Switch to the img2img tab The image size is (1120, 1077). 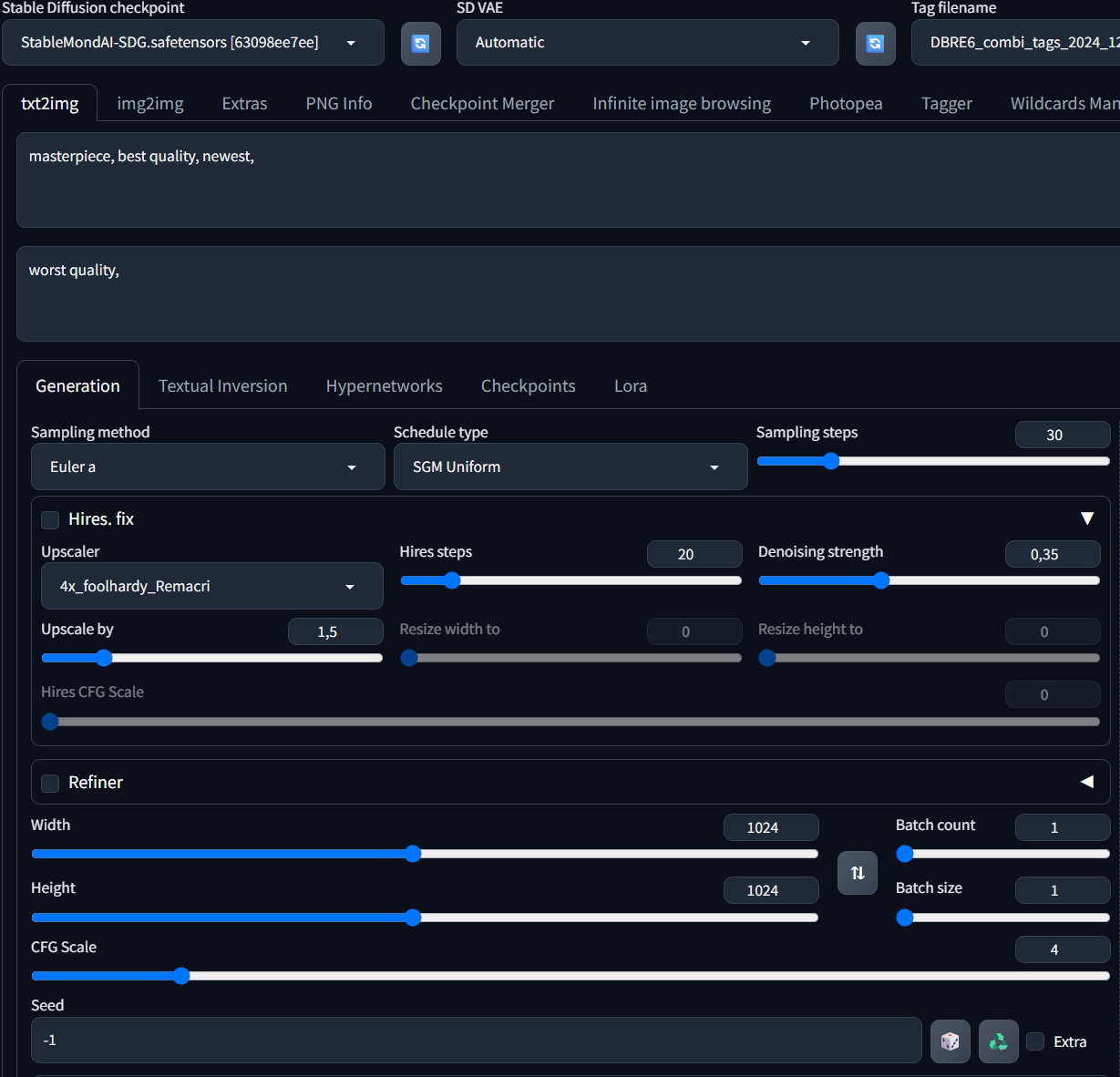click(150, 104)
